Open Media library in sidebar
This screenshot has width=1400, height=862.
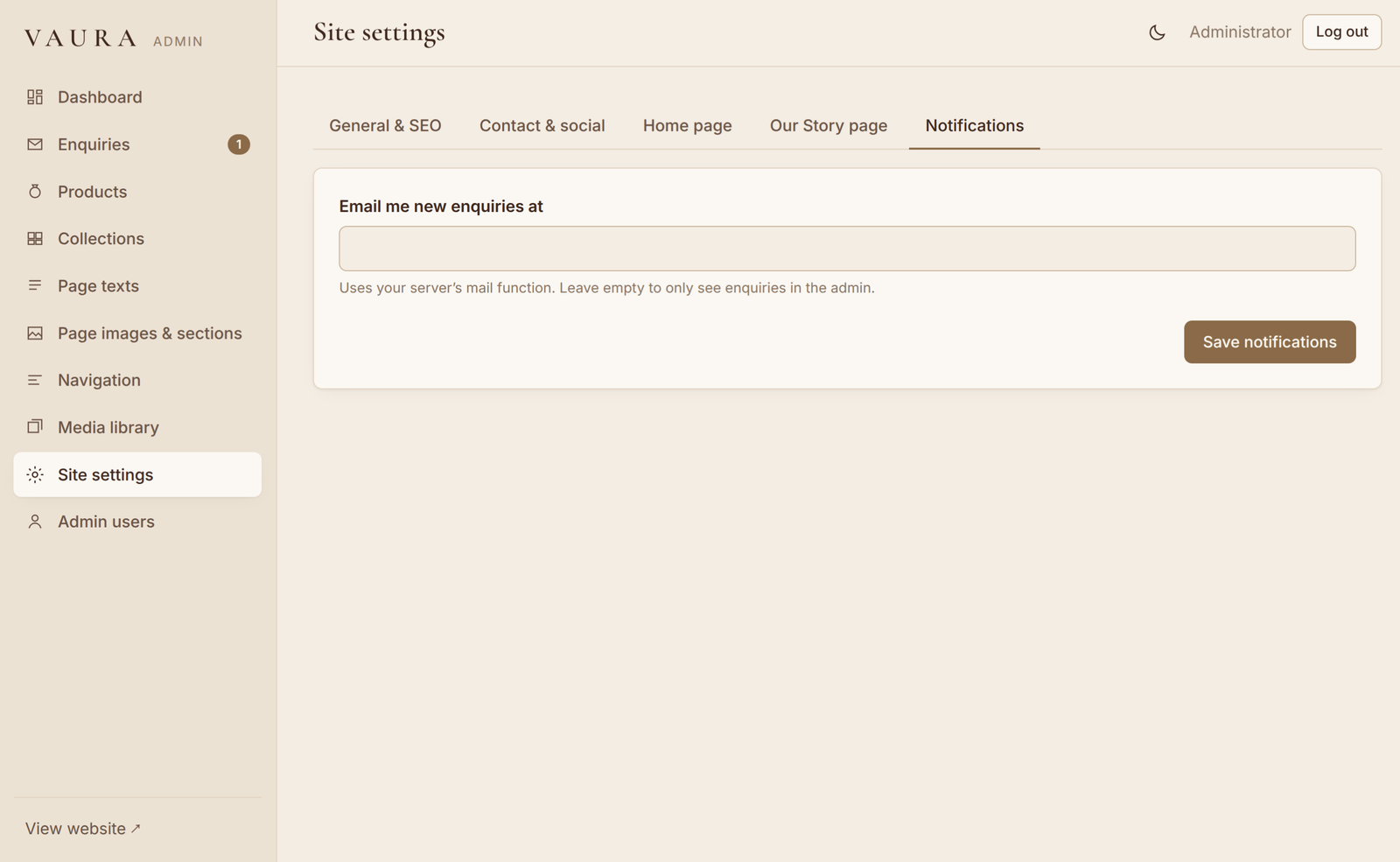[x=137, y=427]
